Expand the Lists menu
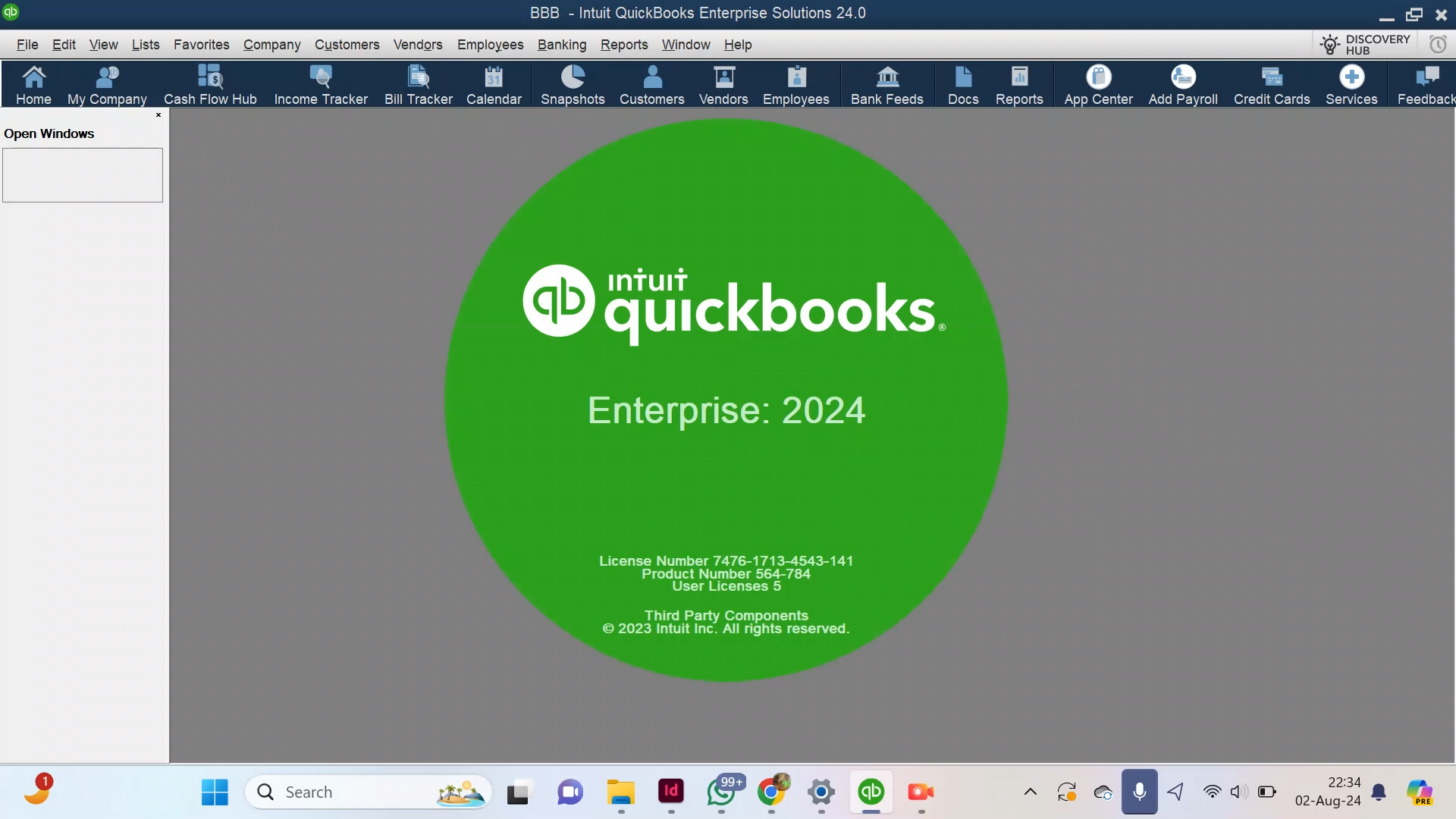 146,45
